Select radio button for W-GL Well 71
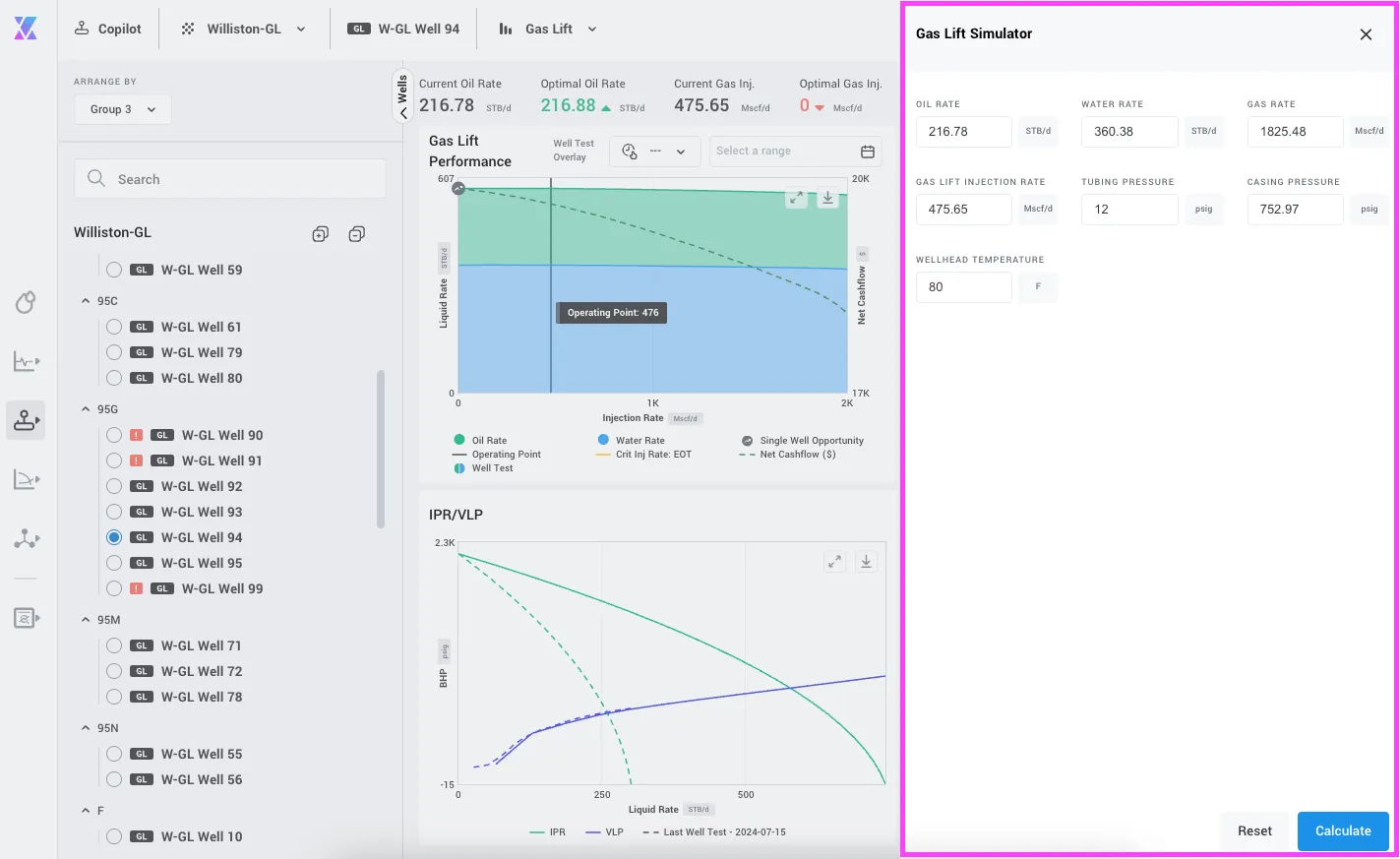1400x859 pixels. pos(114,645)
